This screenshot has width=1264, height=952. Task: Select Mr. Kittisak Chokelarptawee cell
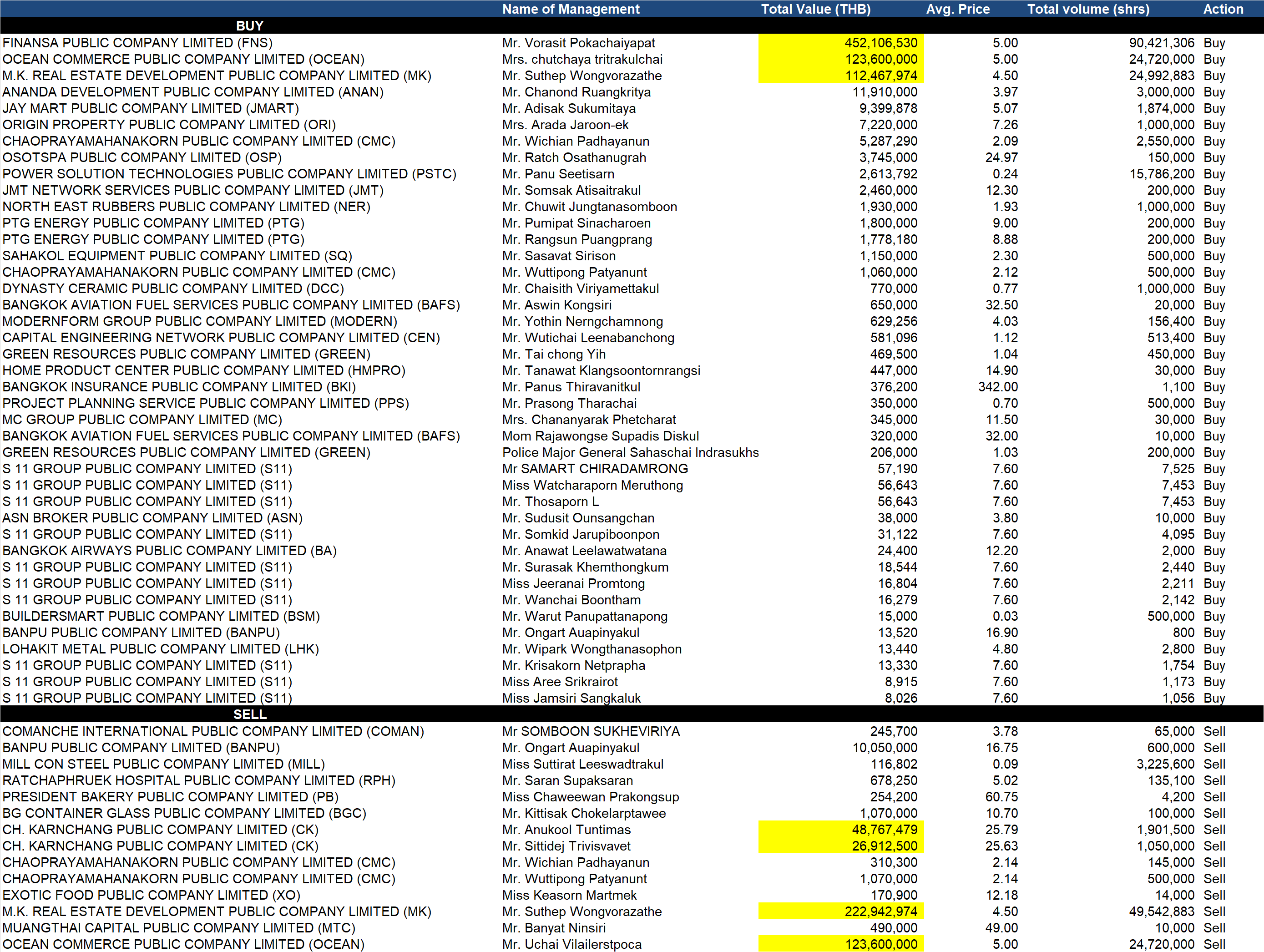(x=584, y=813)
